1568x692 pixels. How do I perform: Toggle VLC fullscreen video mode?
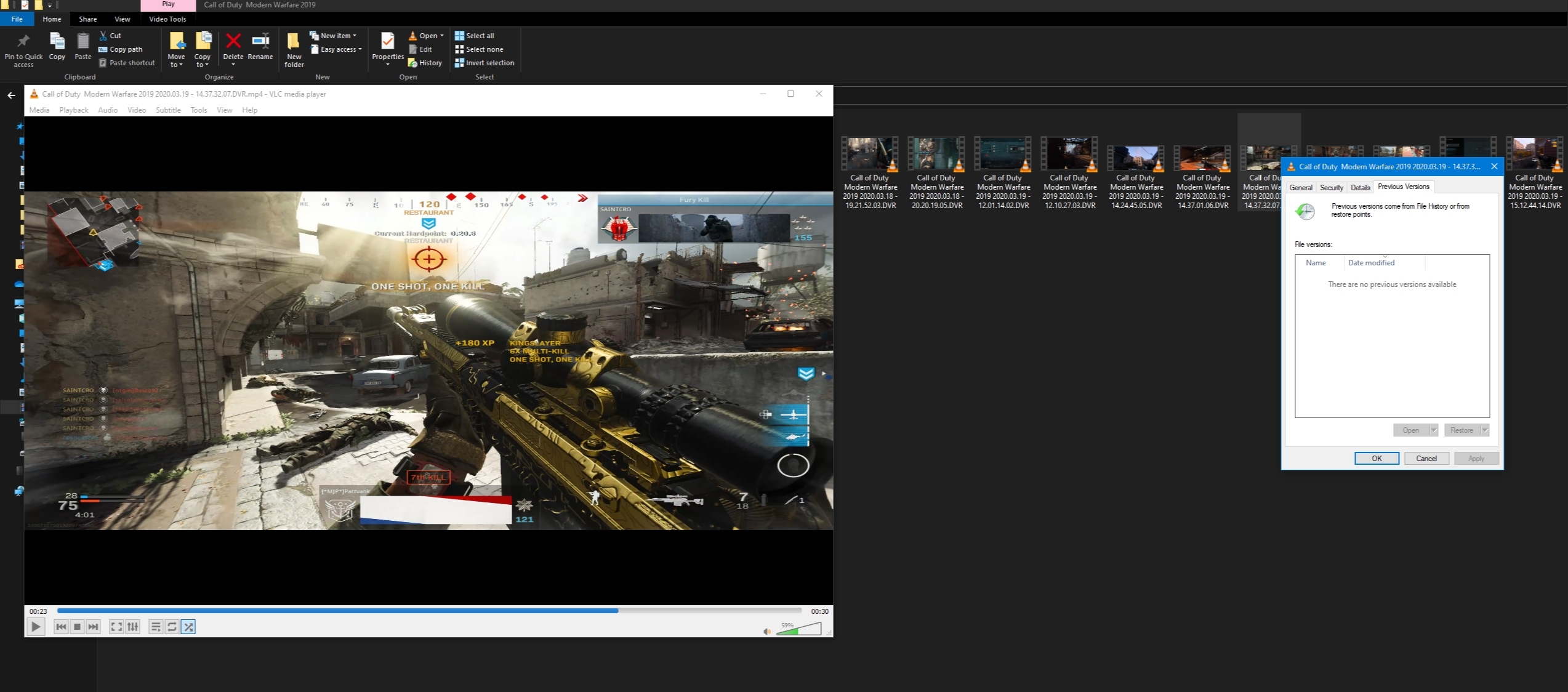(116, 627)
